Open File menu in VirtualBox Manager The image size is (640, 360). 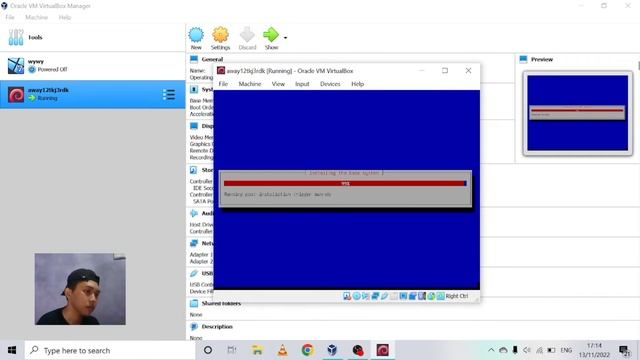tap(10, 17)
